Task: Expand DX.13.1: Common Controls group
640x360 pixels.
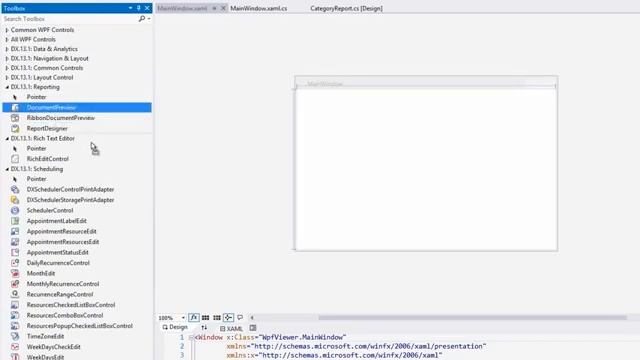Action: pyautogui.click(x=7, y=68)
